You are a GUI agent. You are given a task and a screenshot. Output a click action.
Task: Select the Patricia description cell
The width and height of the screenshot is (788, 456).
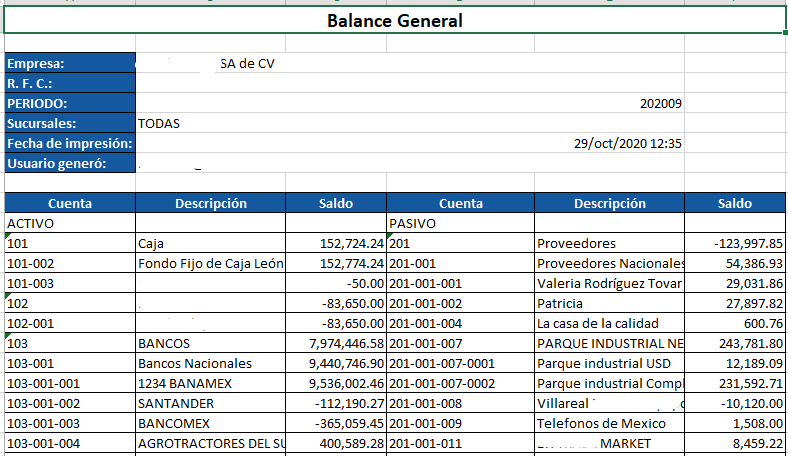point(610,303)
